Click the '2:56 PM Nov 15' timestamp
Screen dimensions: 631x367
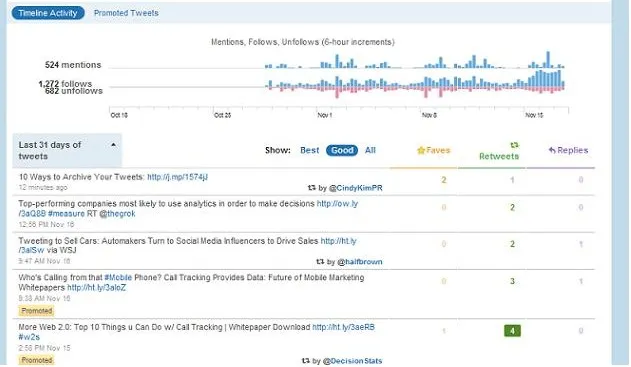coord(44,348)
